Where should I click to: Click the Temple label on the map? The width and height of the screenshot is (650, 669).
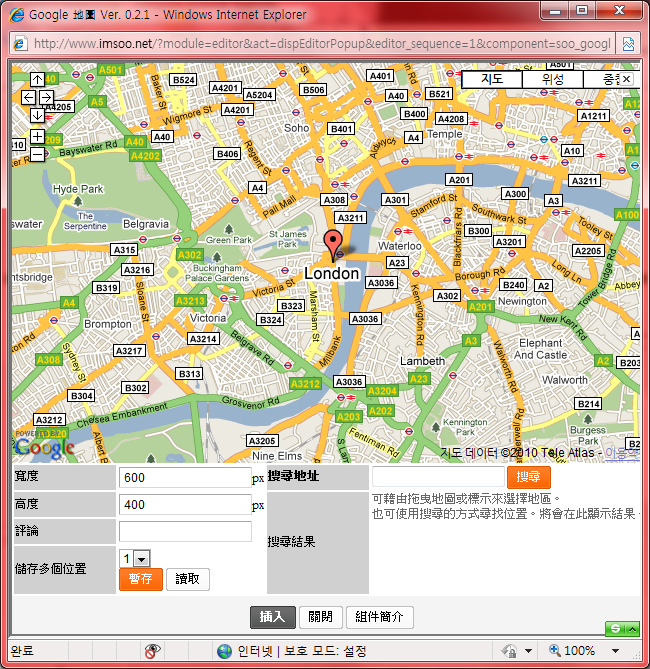point(444,134)
